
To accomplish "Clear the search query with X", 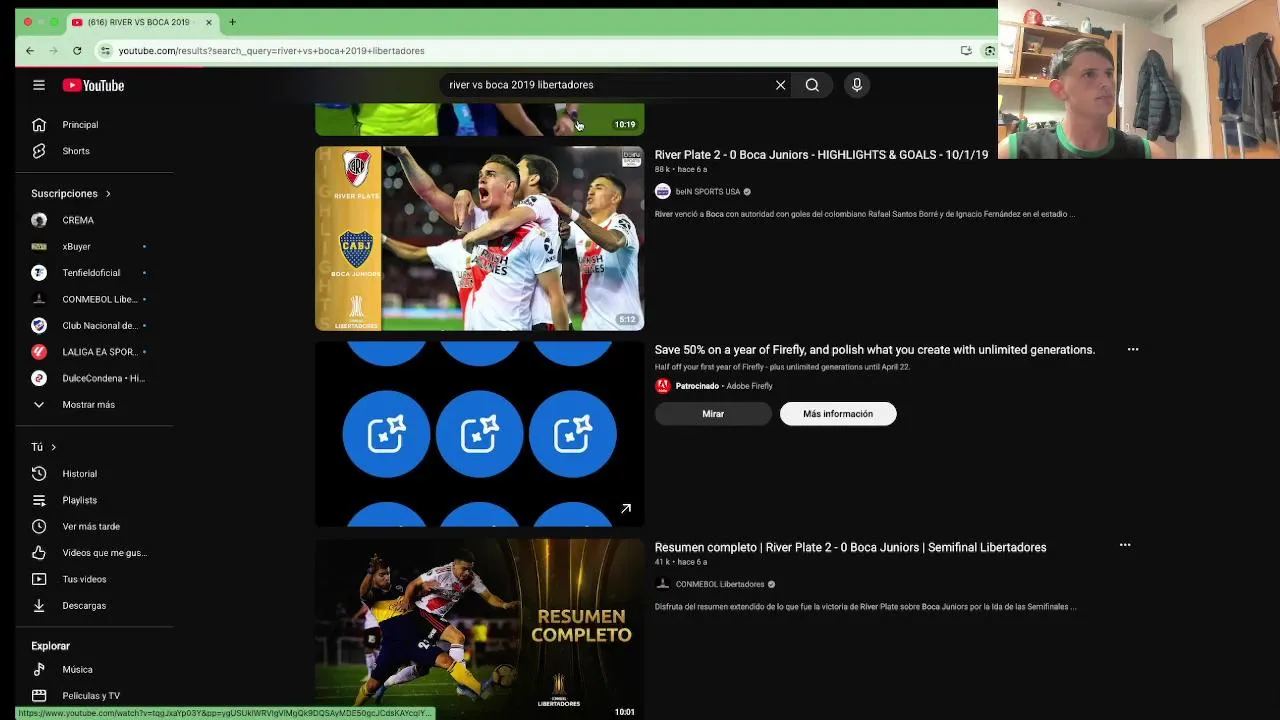I will 780,85.
